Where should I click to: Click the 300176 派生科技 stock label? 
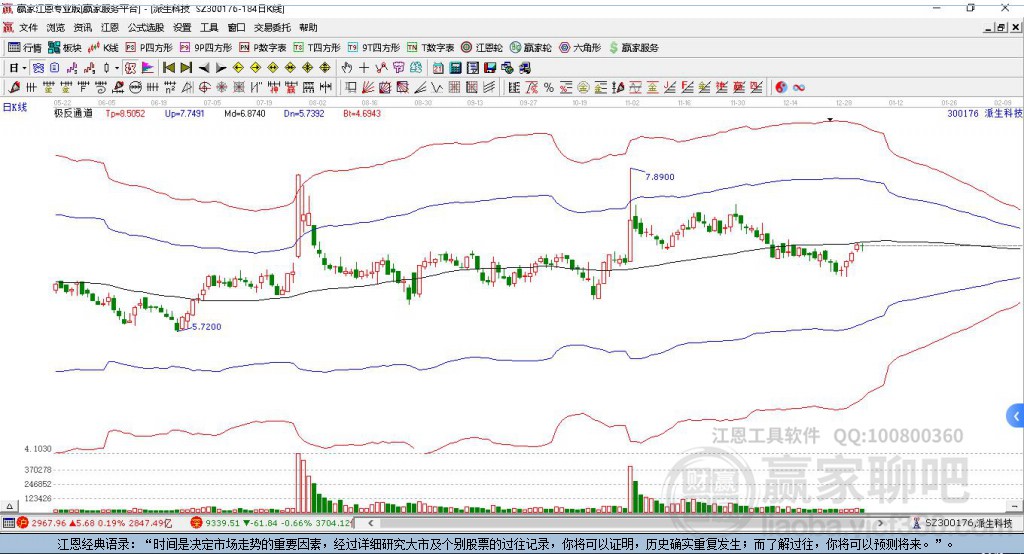[x=985, y=113]
